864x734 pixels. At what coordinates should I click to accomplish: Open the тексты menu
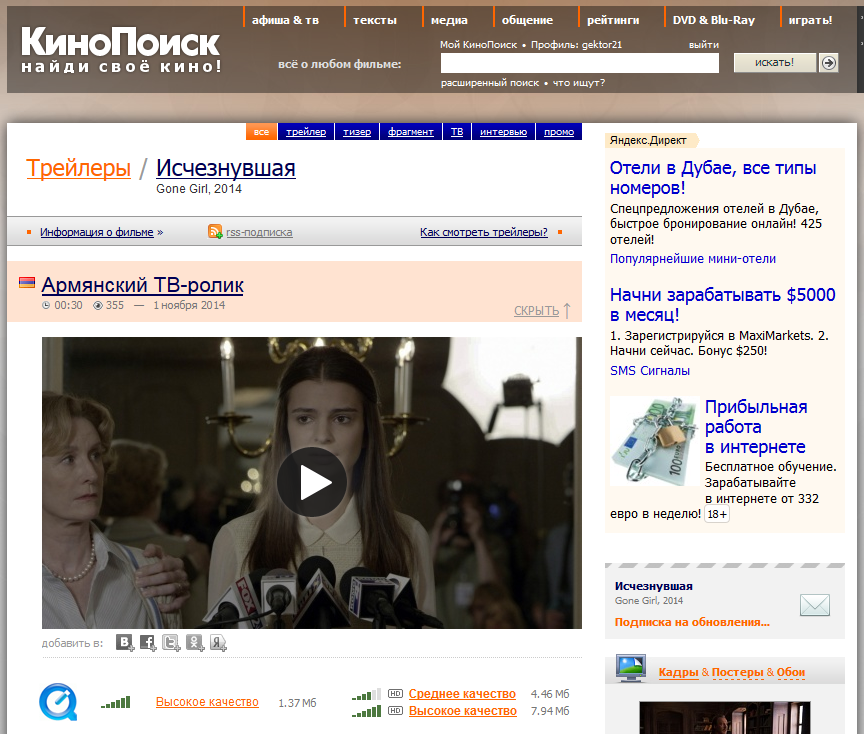click(x=375, y=20)
